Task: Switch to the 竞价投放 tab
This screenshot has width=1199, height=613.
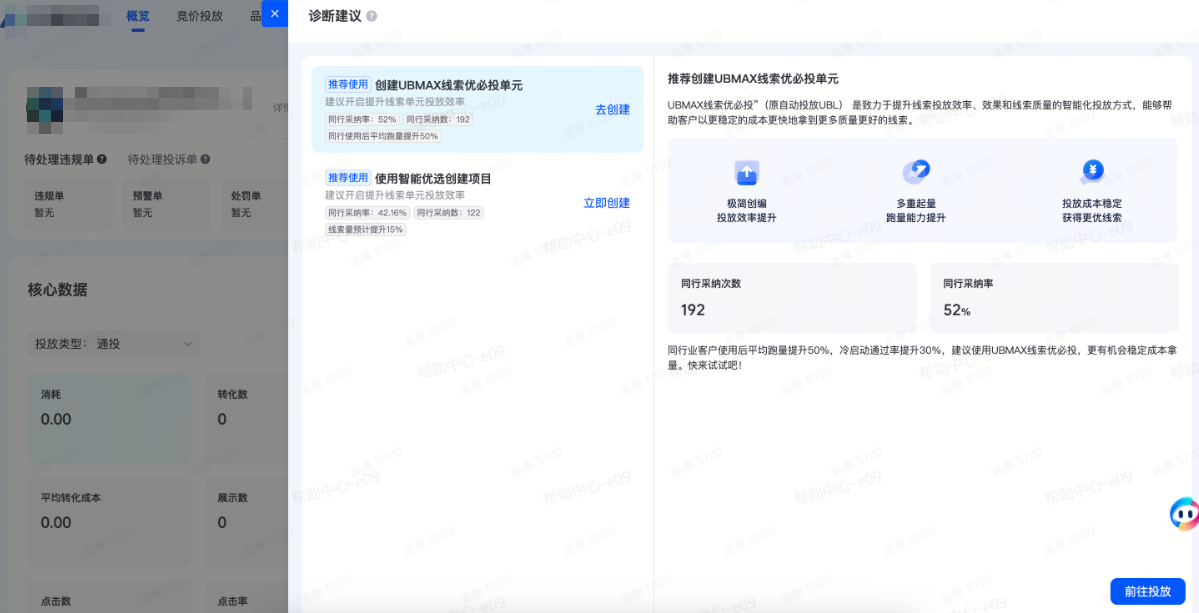Action: coord(199,15)
